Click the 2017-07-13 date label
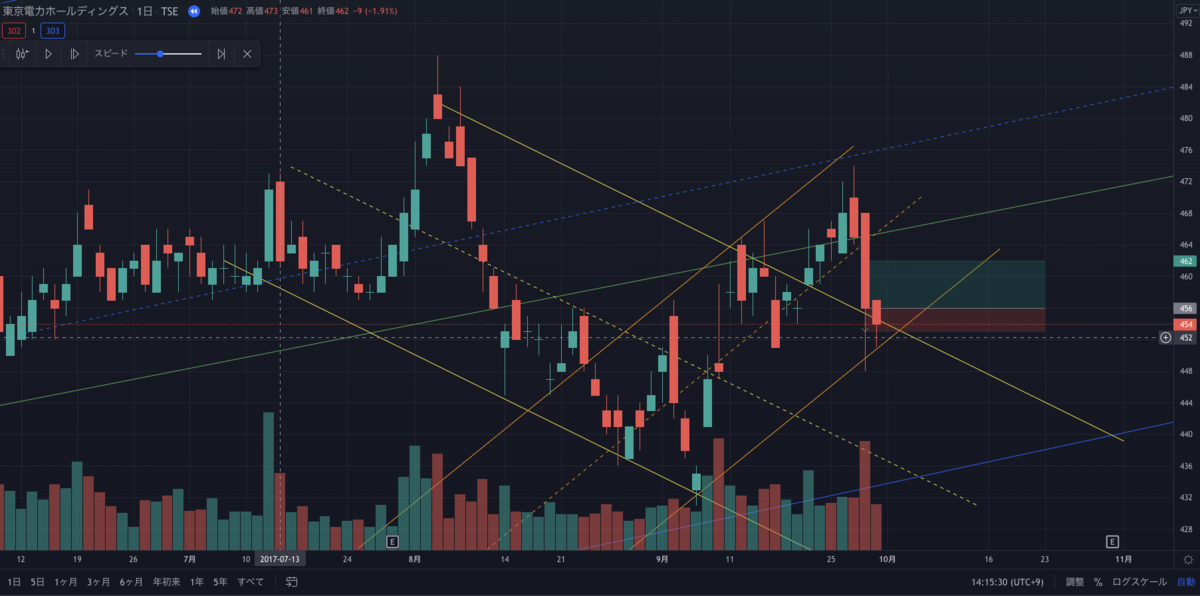The width and height of the screenshot is (1200, 596). point(280,560)
